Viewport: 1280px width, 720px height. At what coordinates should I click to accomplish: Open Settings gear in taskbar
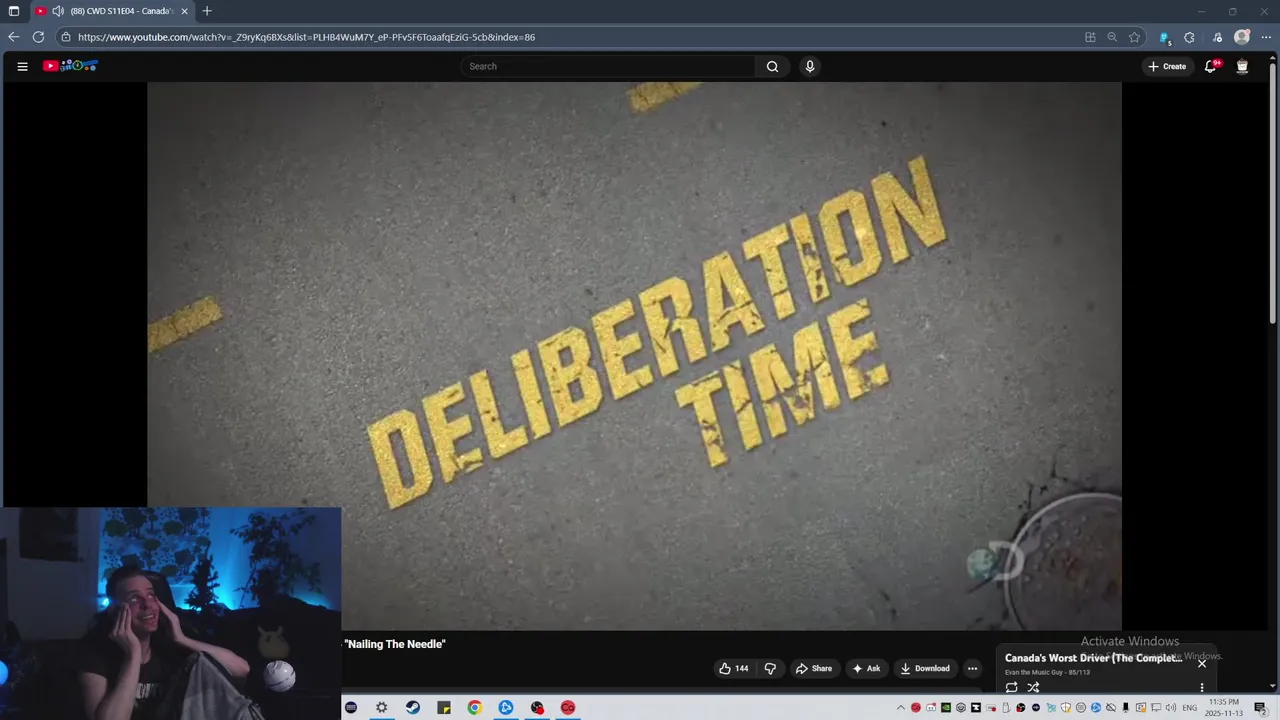point(381,707)
